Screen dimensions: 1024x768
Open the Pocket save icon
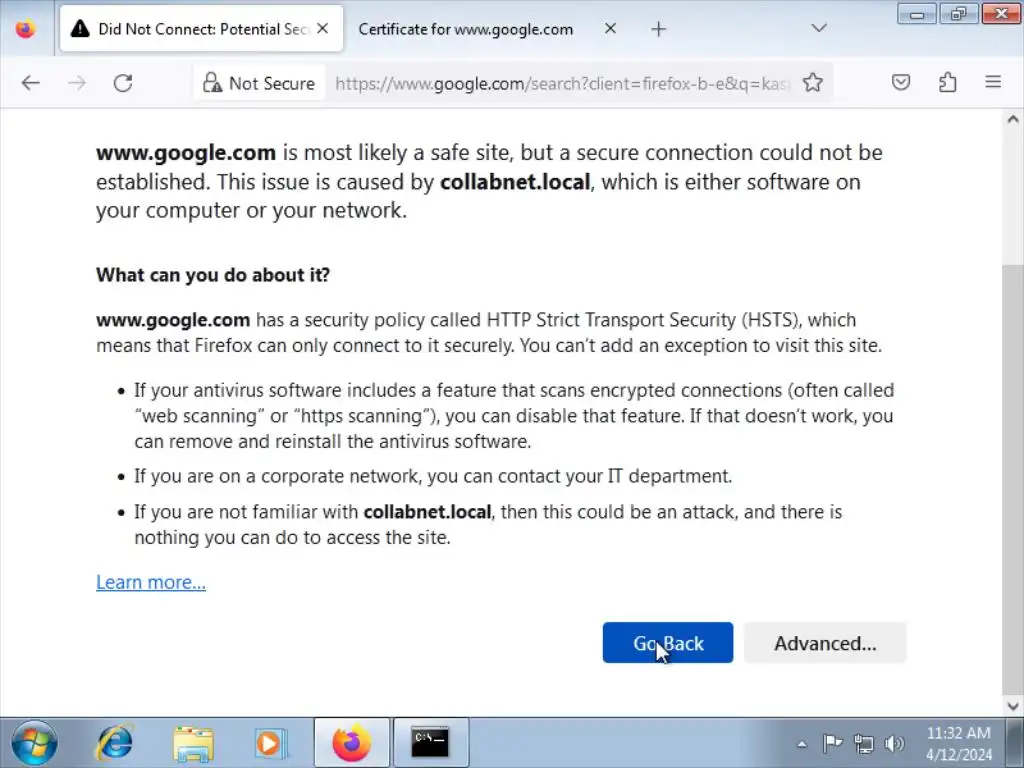tap(901, 83)
